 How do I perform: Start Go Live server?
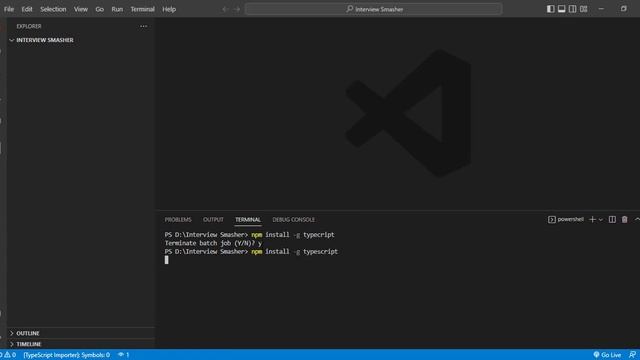point(607,355)
